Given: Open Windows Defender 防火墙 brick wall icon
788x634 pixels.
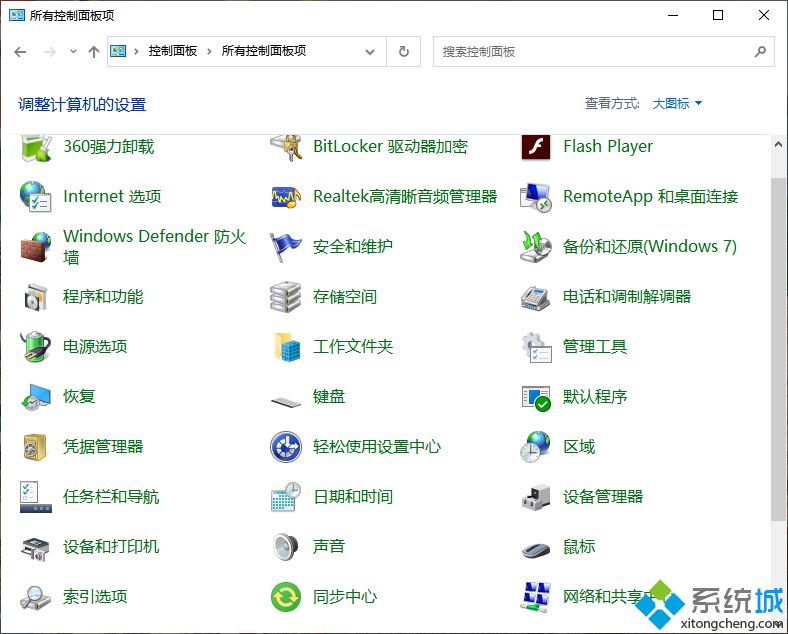Looking at the screenshot, I should point(35,247).
